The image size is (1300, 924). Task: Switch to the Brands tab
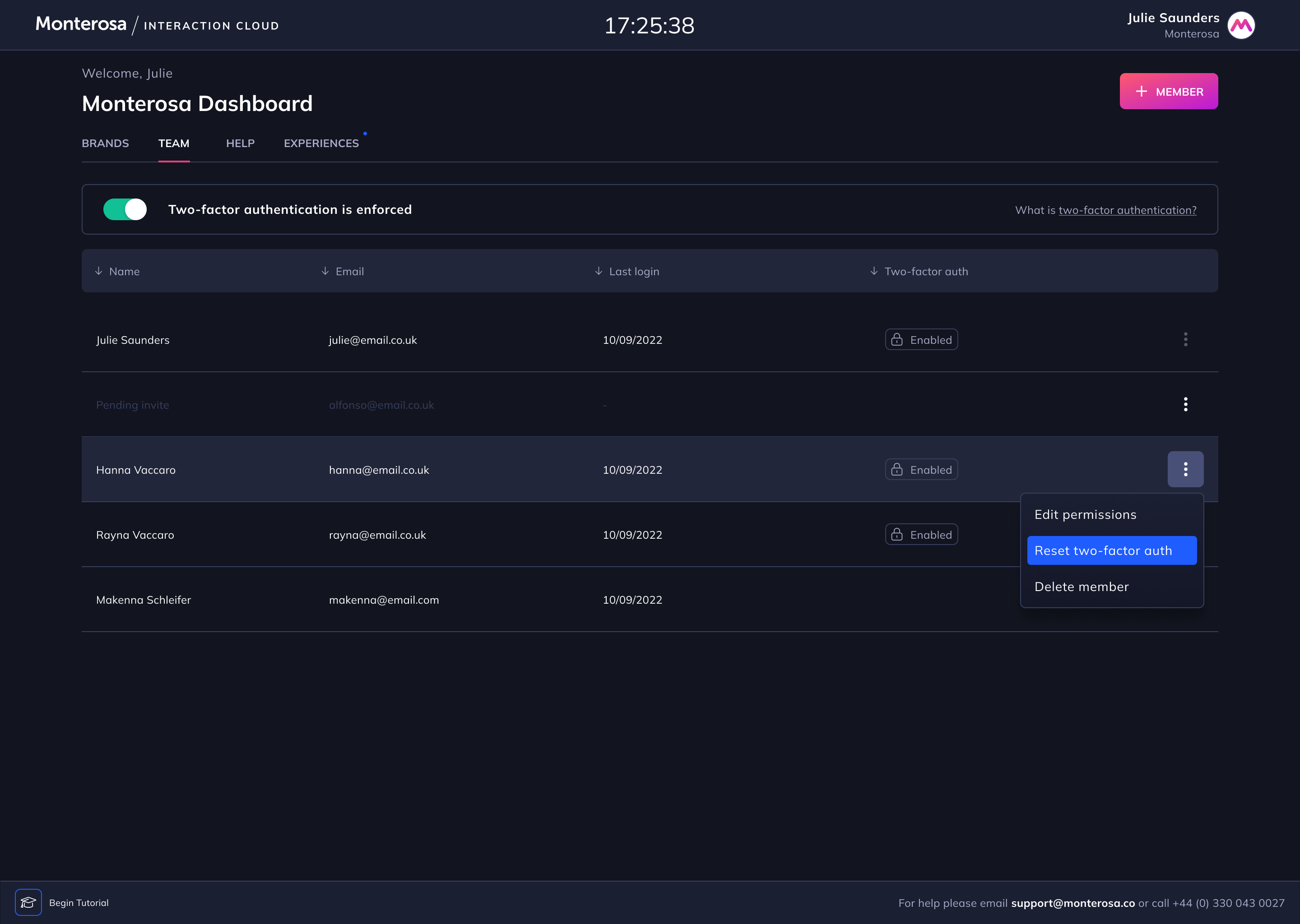(105, 143)
